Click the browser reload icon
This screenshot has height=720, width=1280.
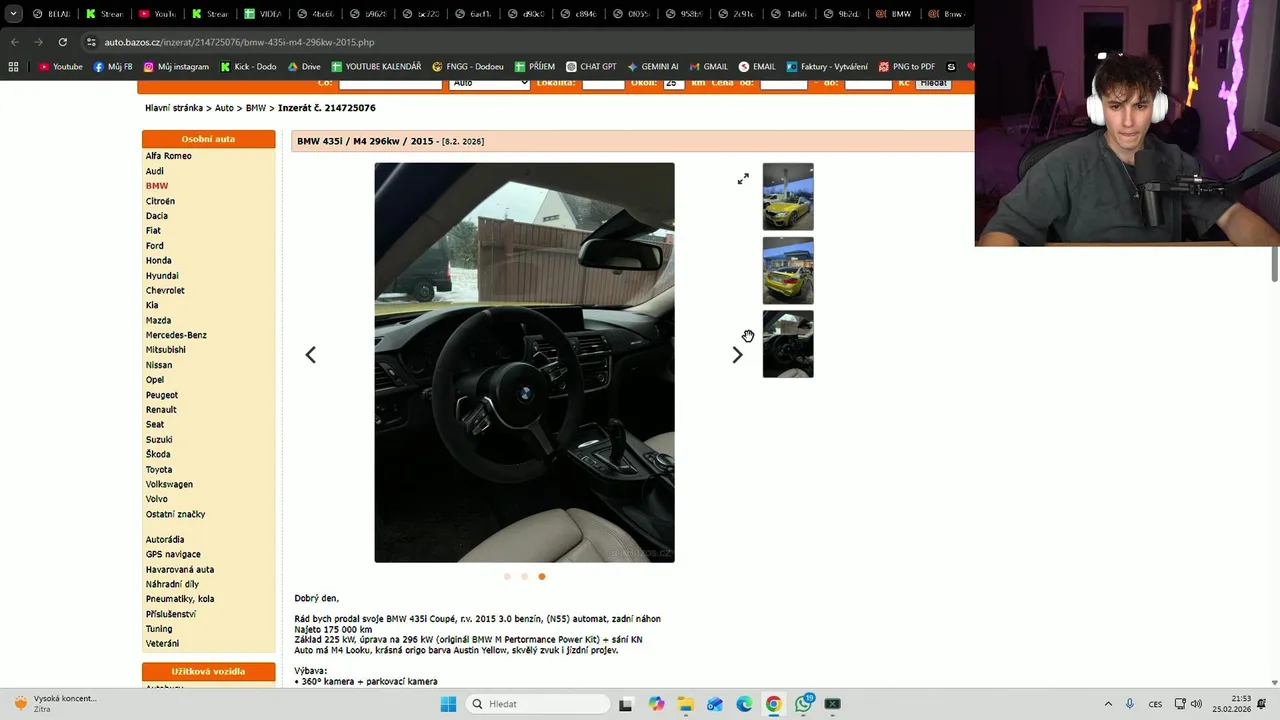(x=62, y=42)
